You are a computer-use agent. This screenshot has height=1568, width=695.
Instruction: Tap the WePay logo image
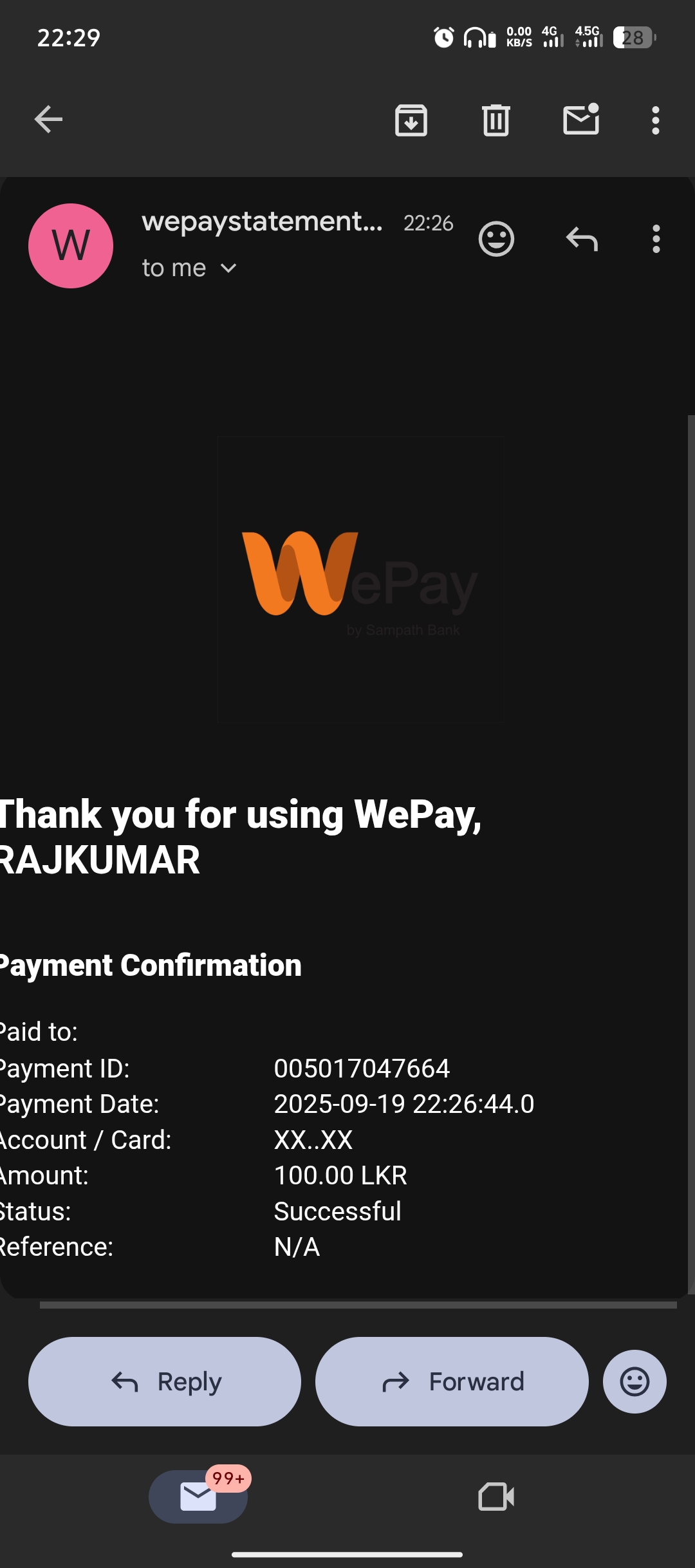coord(360,579)
